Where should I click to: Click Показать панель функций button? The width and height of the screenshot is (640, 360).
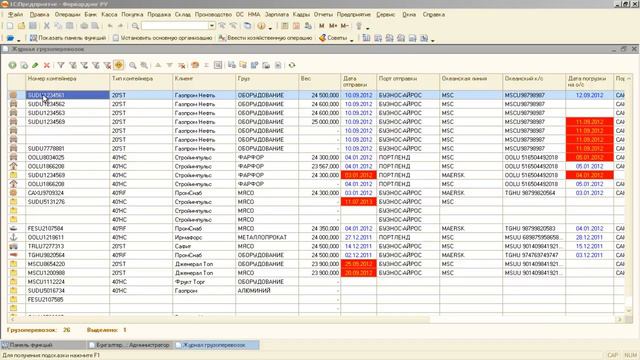click(x=68, y=38)
